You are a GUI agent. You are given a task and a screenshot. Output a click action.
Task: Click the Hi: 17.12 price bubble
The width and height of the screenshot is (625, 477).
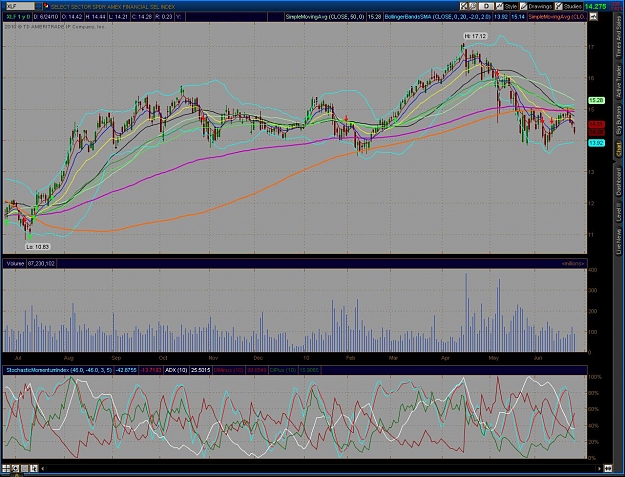[476, 36]
